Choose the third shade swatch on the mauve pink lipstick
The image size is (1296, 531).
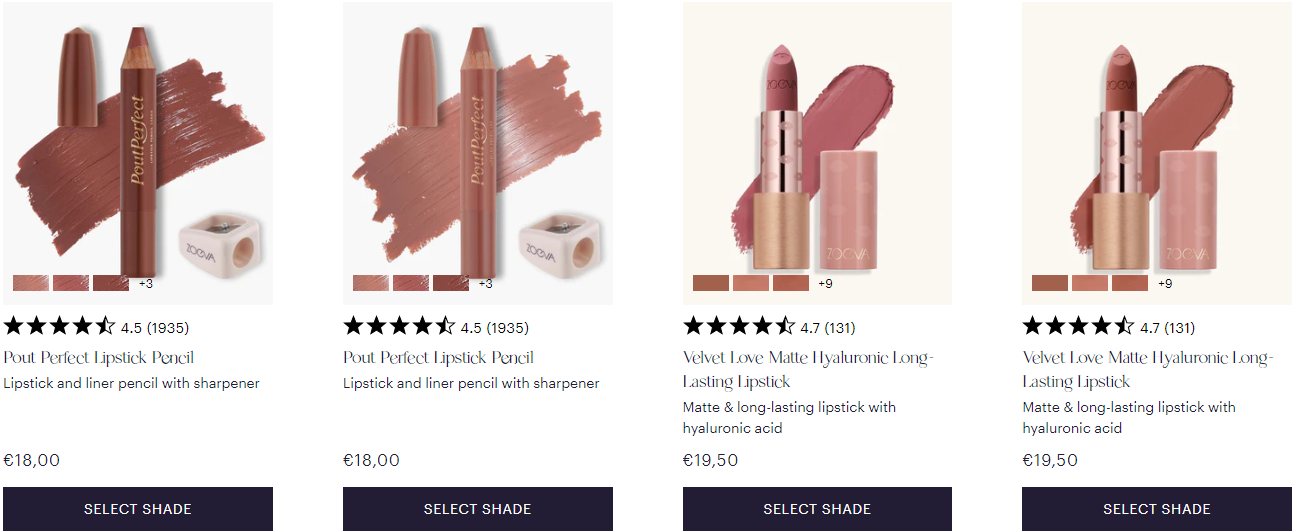coord(791,283)
